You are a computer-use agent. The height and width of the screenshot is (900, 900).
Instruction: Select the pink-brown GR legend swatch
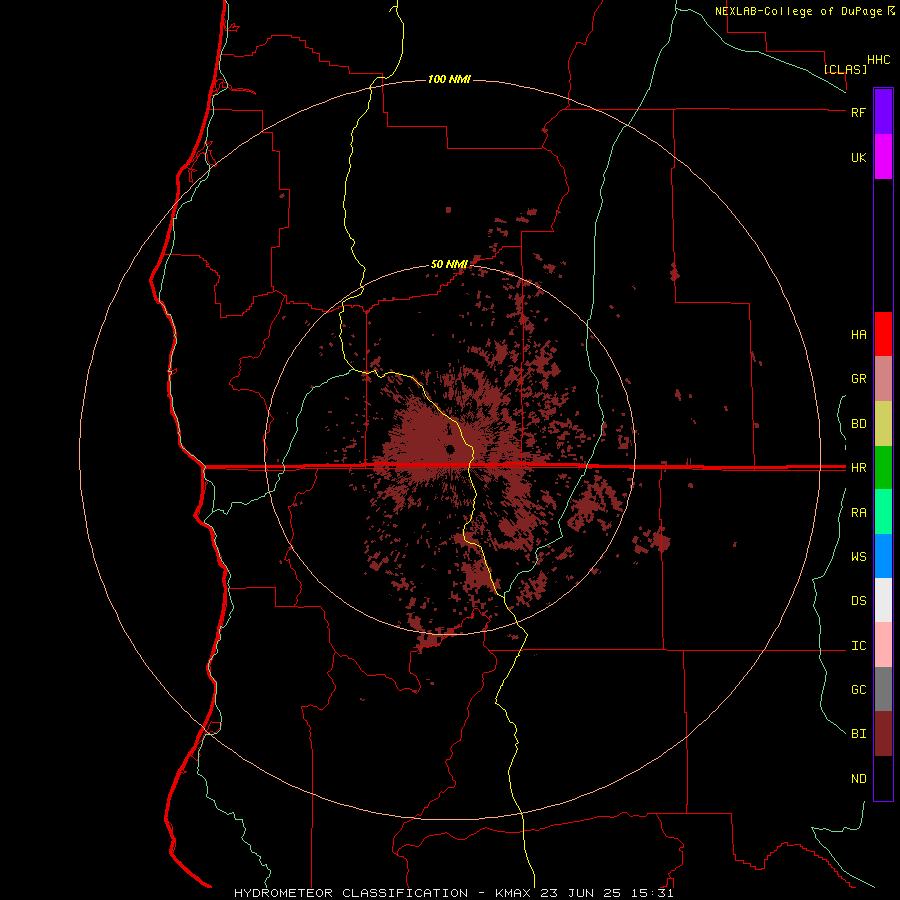point(883,379)
